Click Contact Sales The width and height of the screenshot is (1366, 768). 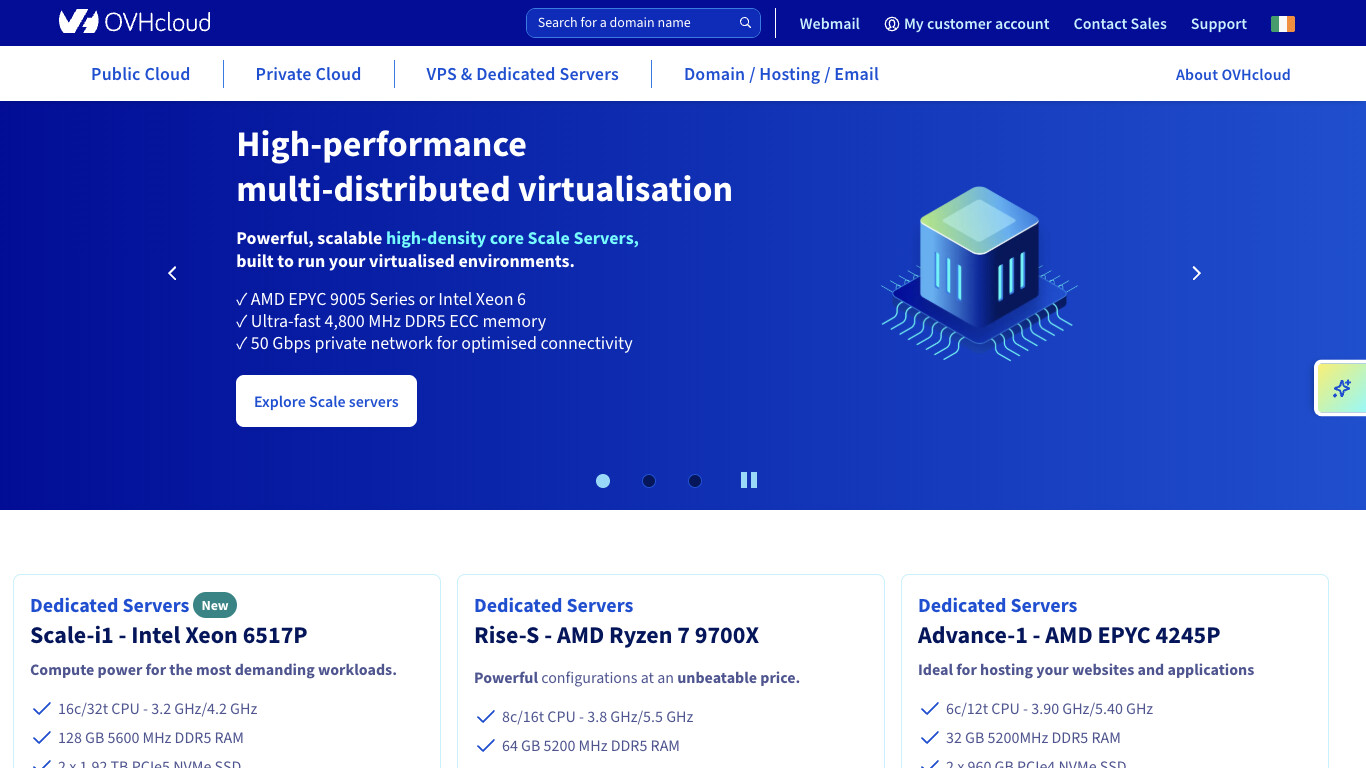coord(1120,24)
